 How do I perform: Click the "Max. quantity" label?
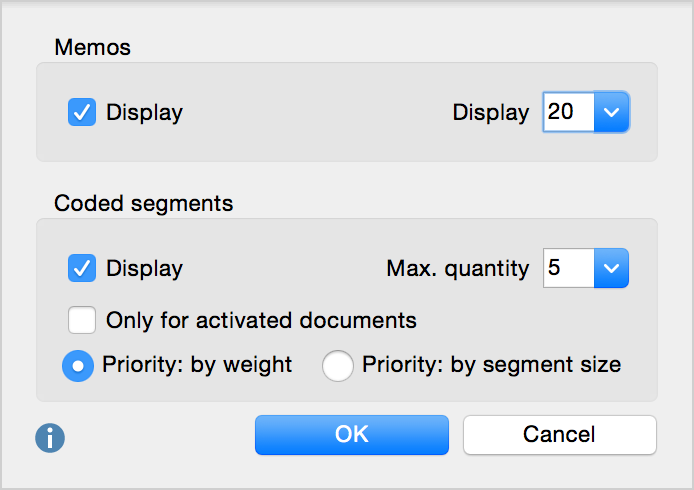[x=457, y=268]
